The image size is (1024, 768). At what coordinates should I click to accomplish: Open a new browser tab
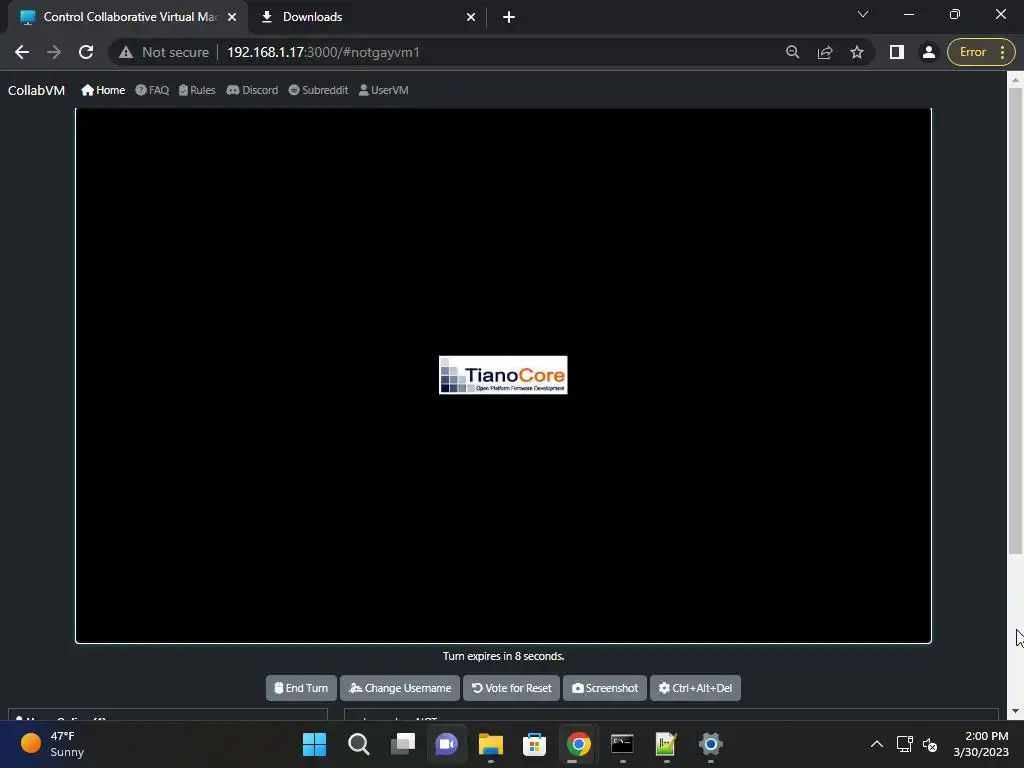click(509, 17)
